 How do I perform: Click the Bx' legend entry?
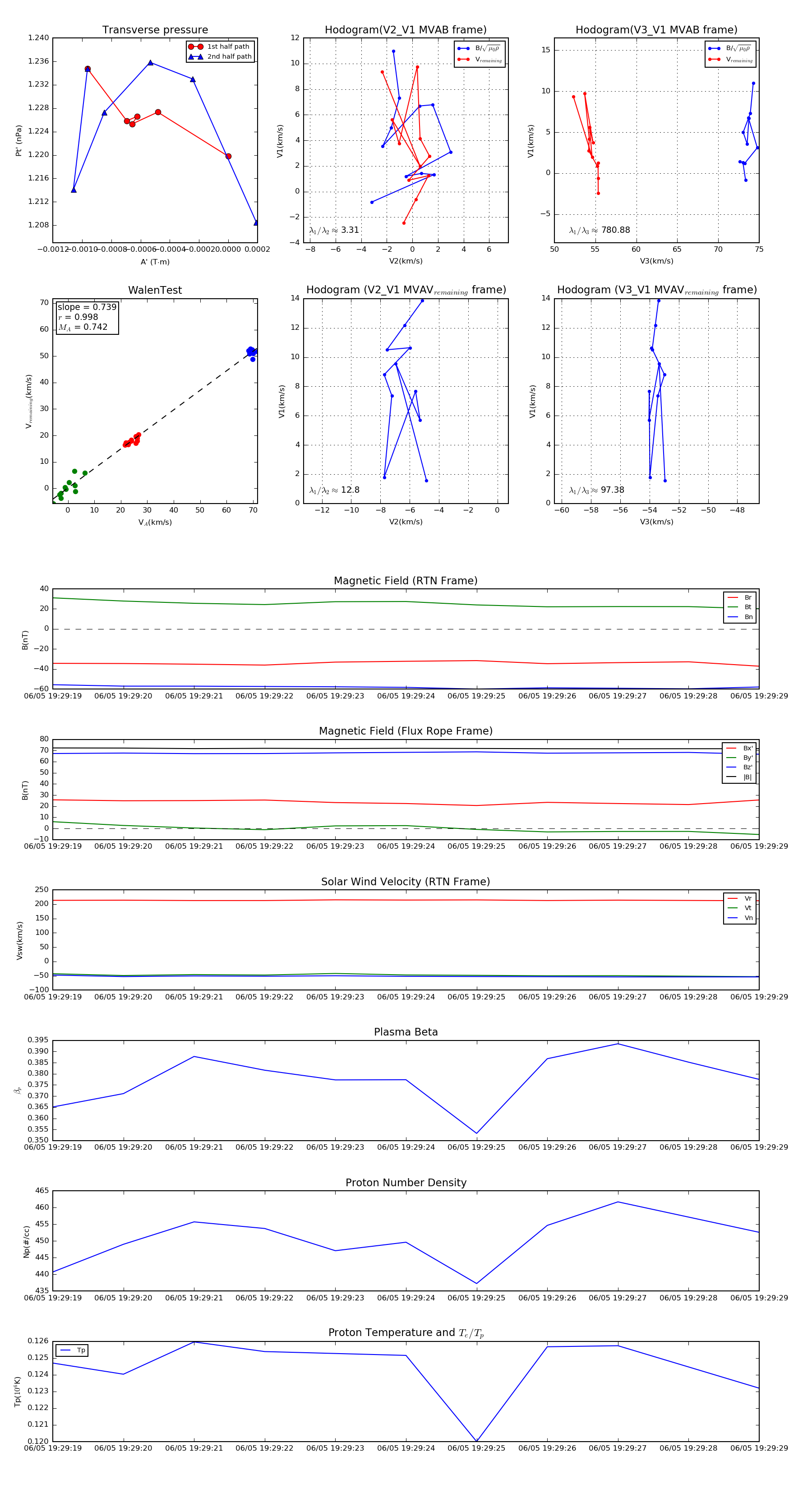[739, 749]
